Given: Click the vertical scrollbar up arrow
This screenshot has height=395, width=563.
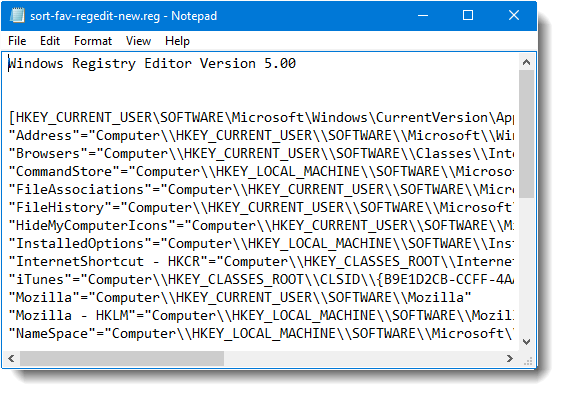Looking at the screenshot, I should tap(526, 62).
